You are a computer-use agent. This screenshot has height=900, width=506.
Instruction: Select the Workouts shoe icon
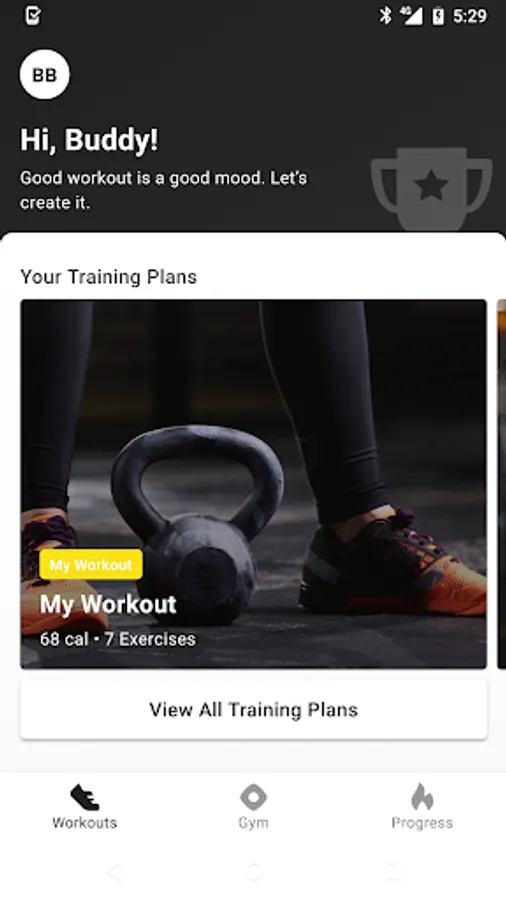click(x=84, y=798)
